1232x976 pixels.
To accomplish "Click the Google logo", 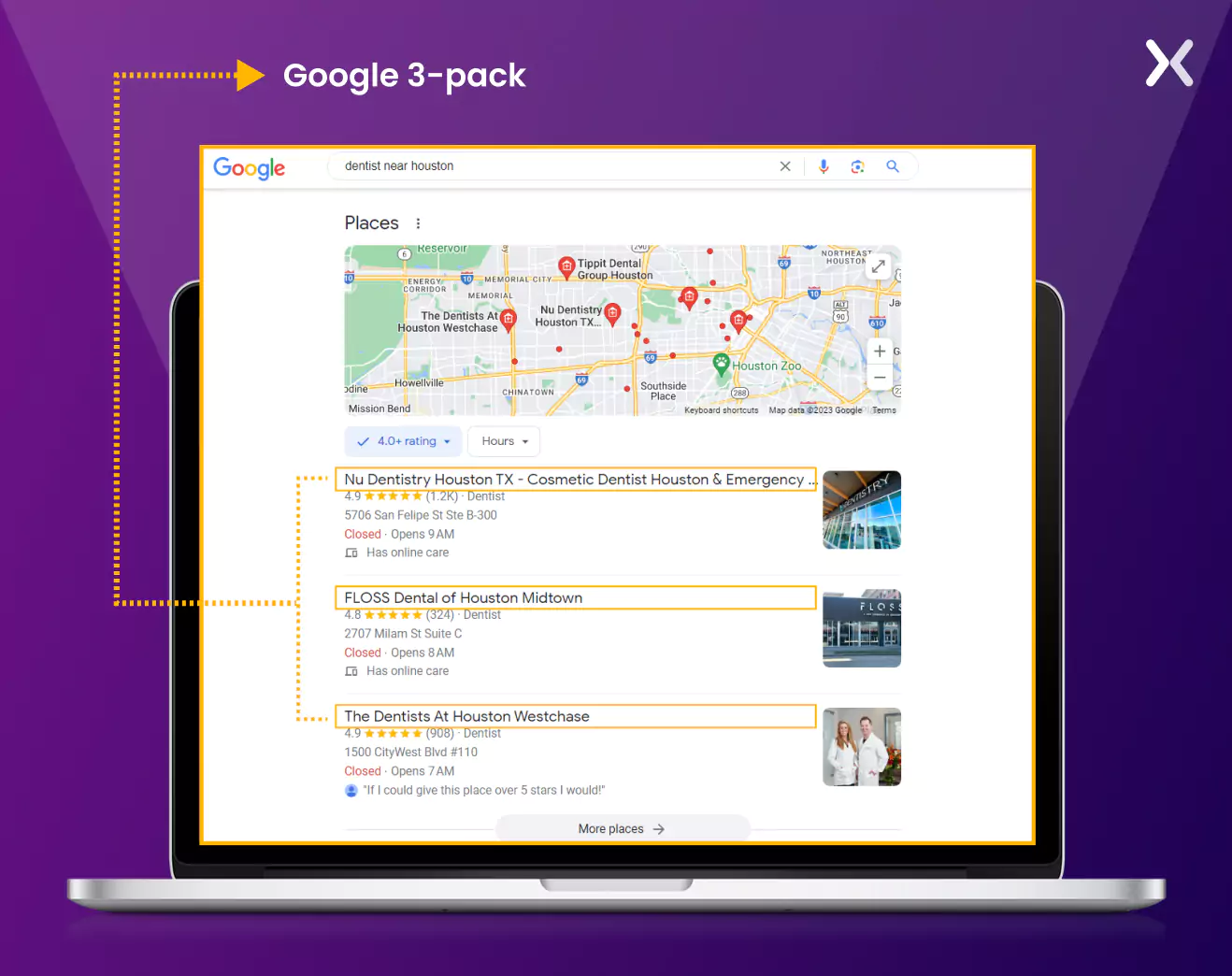I will coord(250,168).
